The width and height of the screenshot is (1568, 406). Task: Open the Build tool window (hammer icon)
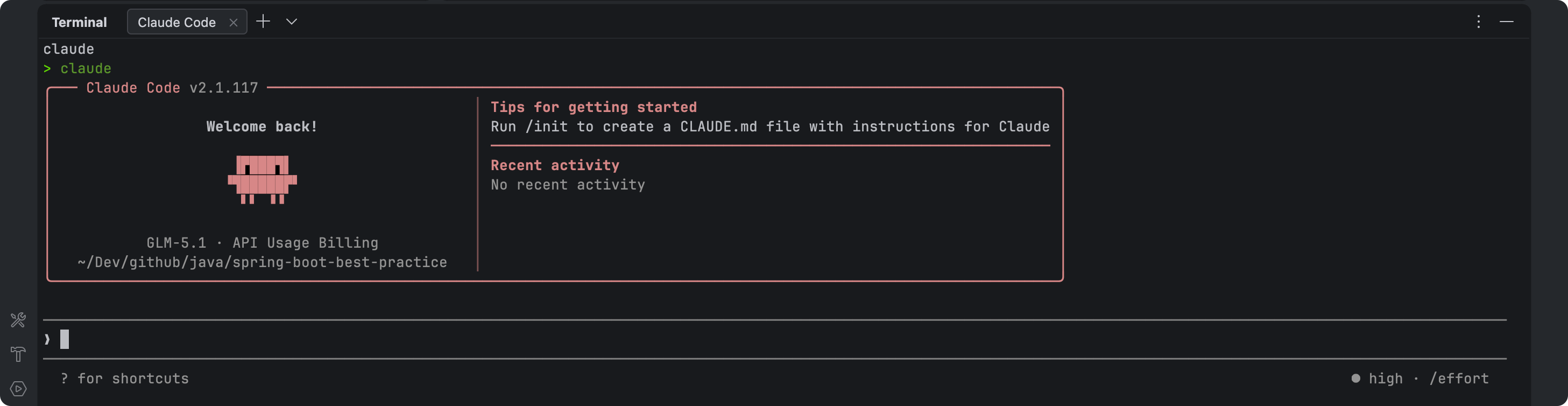point(18,354)
